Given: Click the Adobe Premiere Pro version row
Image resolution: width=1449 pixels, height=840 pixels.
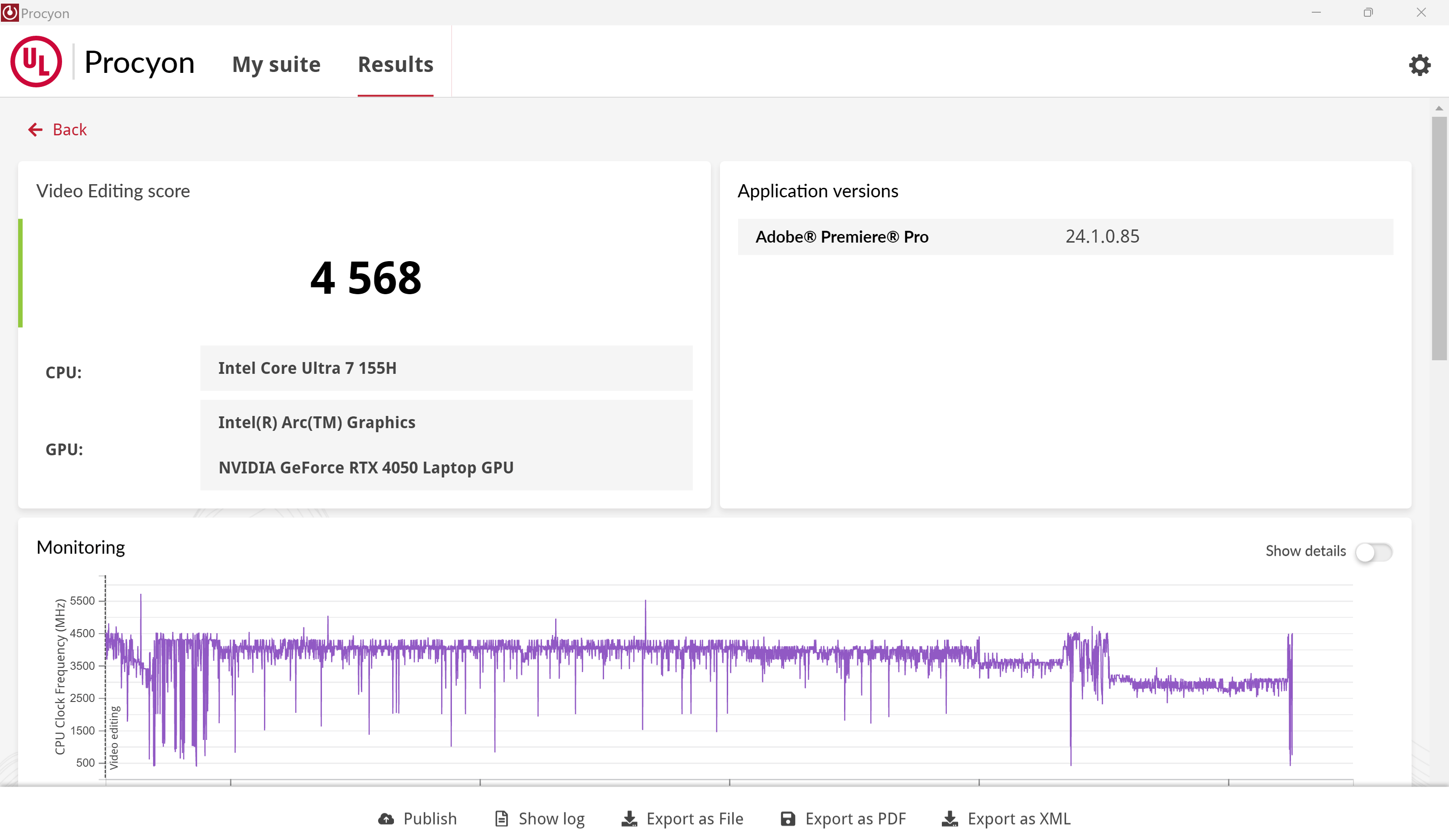Looking at the screenshot, I should [1065, 237].
